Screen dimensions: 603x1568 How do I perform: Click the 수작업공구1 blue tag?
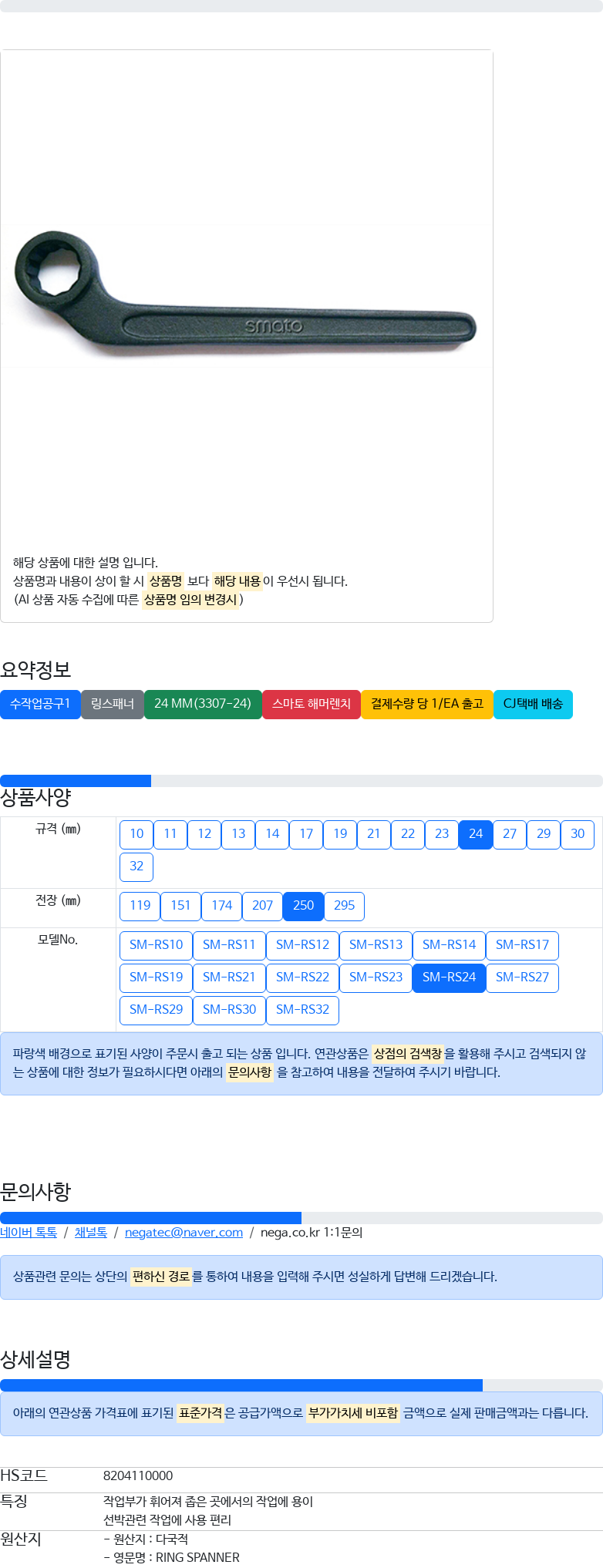click(x=40, y=704)
